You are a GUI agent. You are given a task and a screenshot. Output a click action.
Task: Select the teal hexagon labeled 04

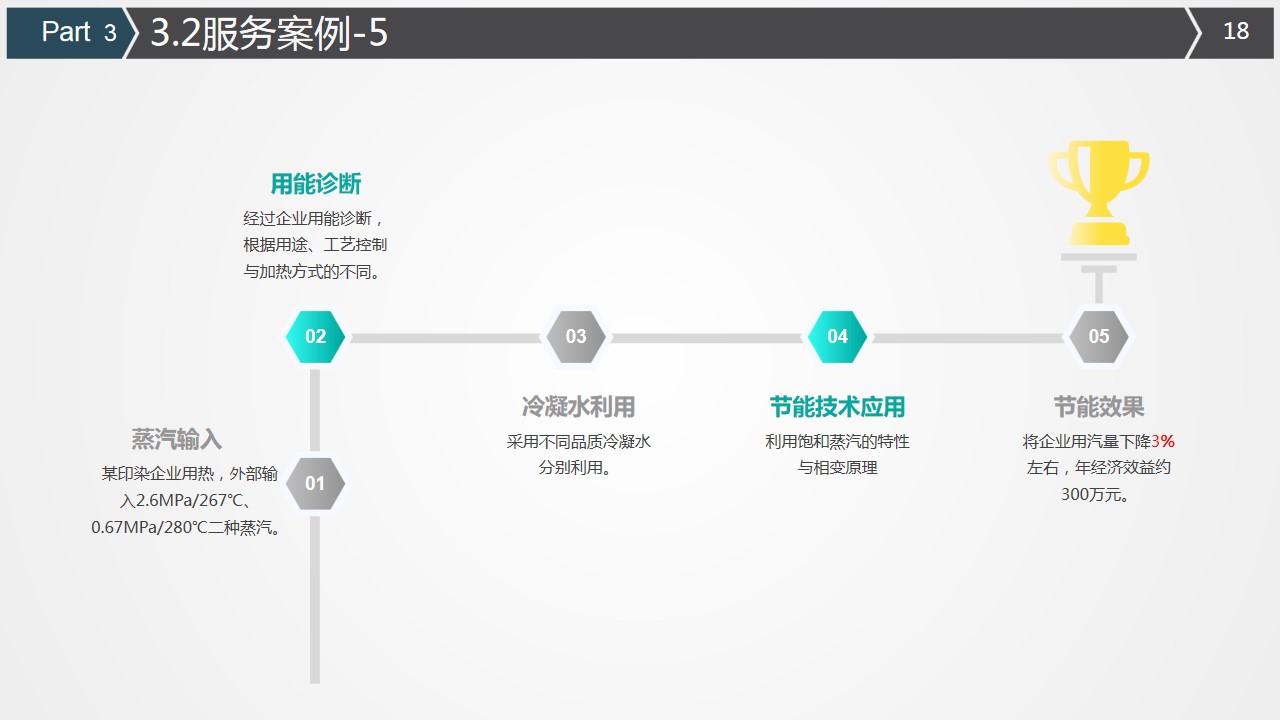pos(838,337)
